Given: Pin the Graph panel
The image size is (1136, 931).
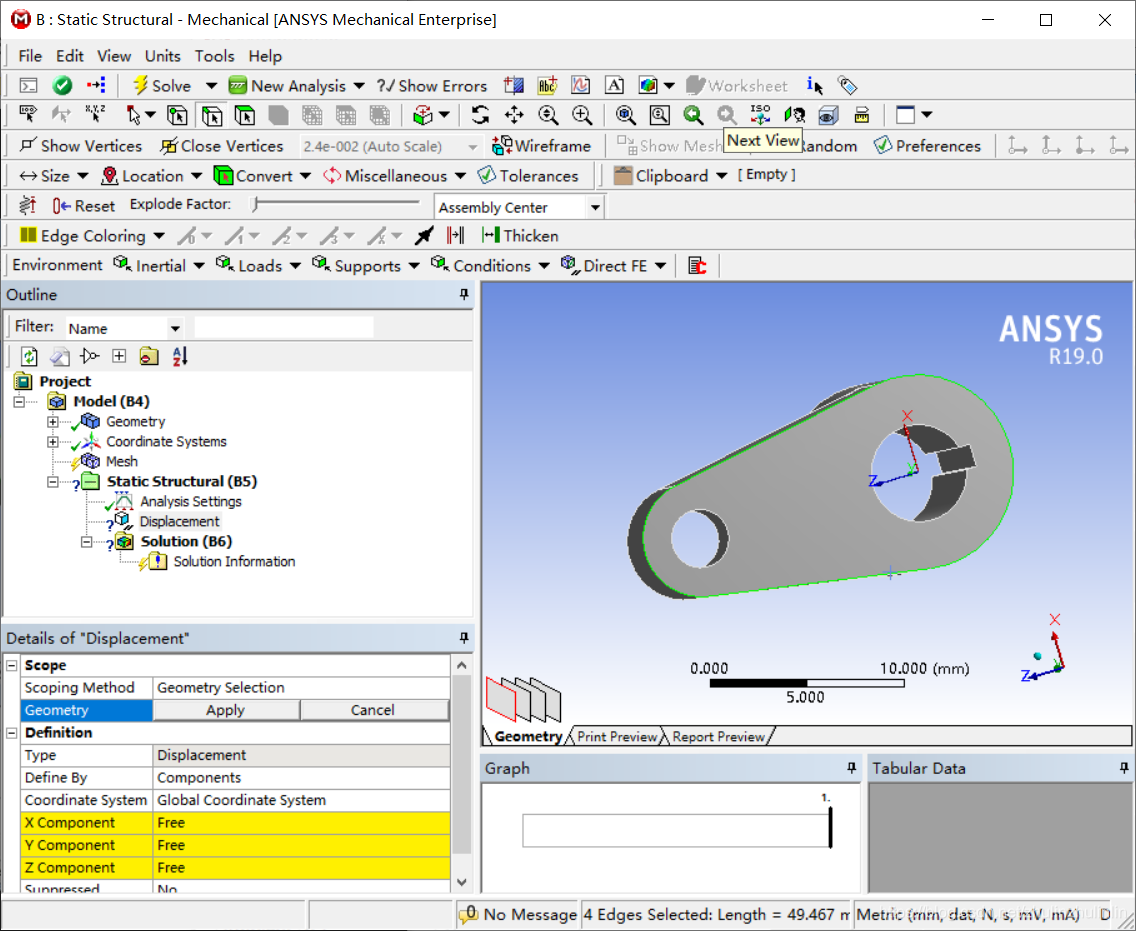Looking at the screenshot, I should pos(851,767).
